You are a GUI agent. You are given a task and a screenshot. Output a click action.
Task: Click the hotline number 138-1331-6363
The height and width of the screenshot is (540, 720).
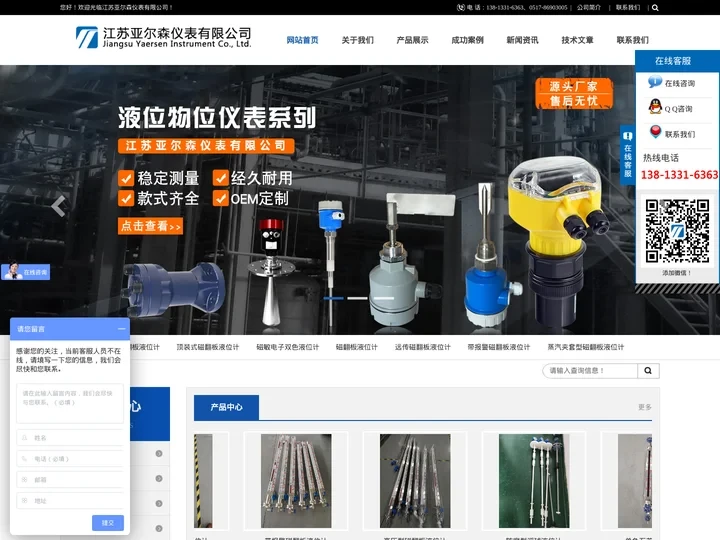tap(679, 175)
